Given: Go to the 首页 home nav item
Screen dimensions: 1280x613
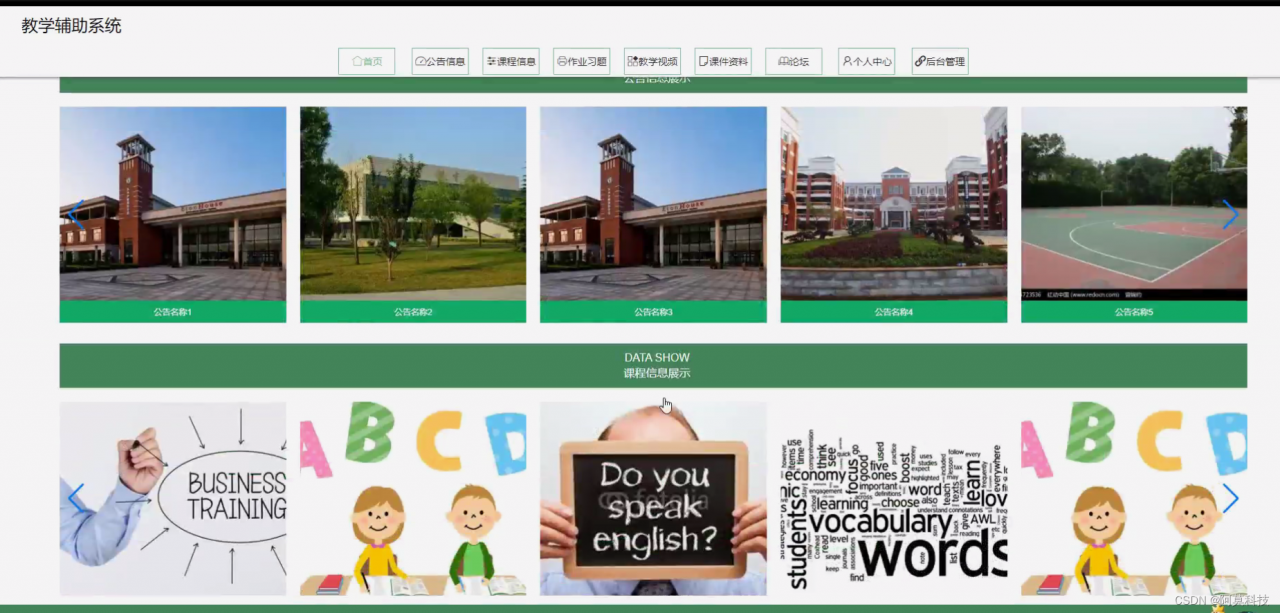Looking at the screenshot, I should pyautogui.click(x=367, y=61).
